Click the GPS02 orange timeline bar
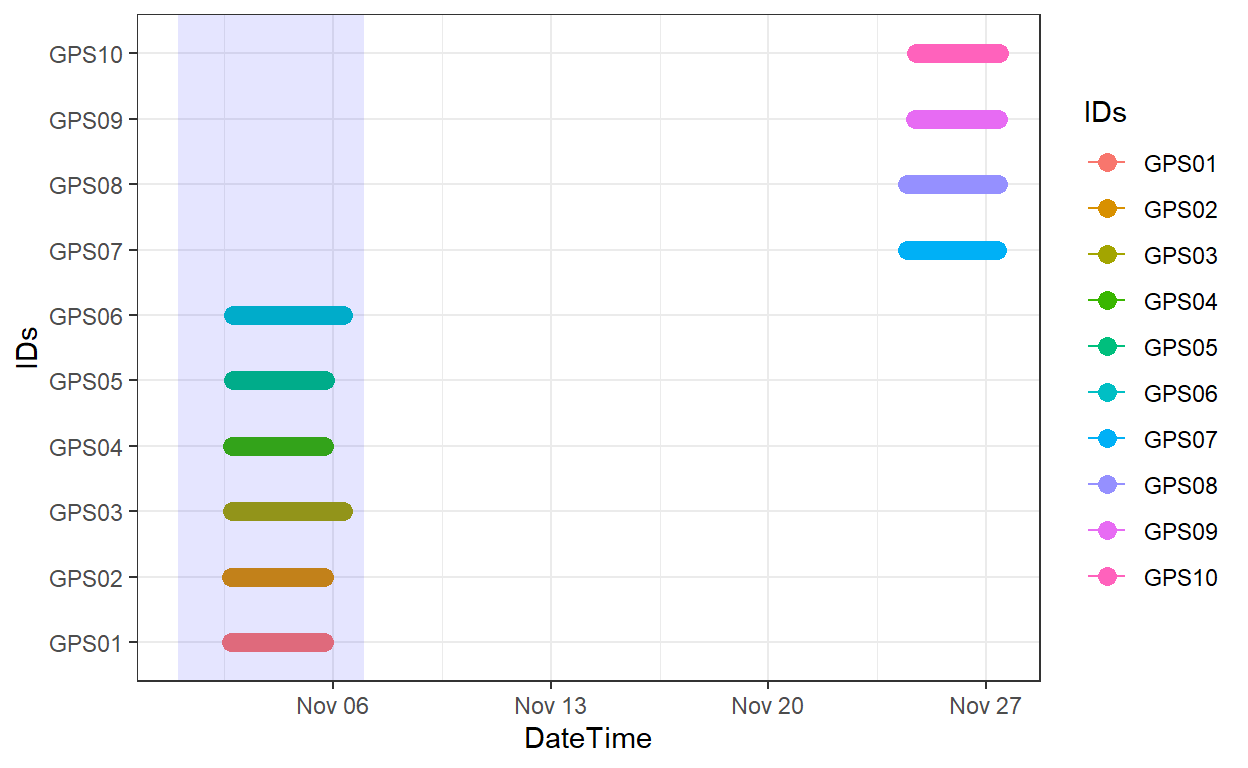This screenshot has width=1248, height=768. (x=278, y=578)
